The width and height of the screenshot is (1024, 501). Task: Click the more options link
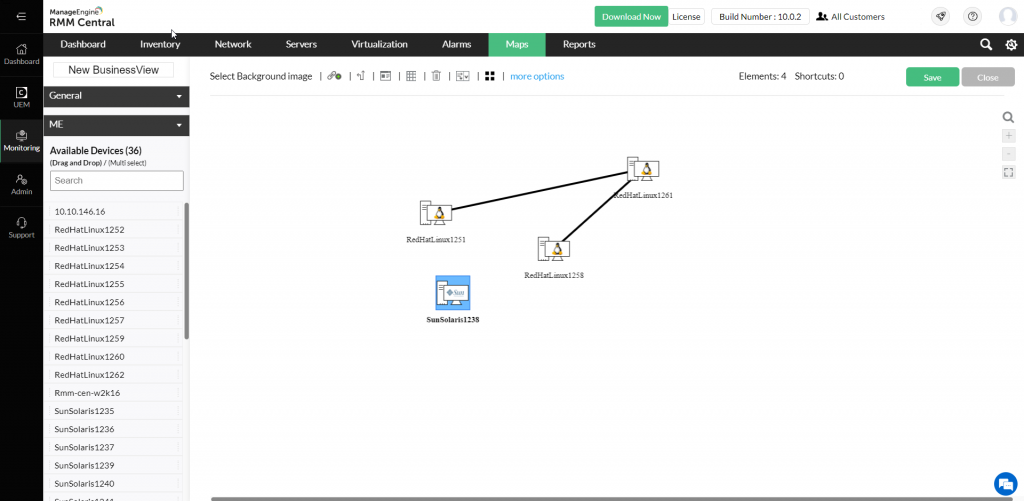pos(537,76)
